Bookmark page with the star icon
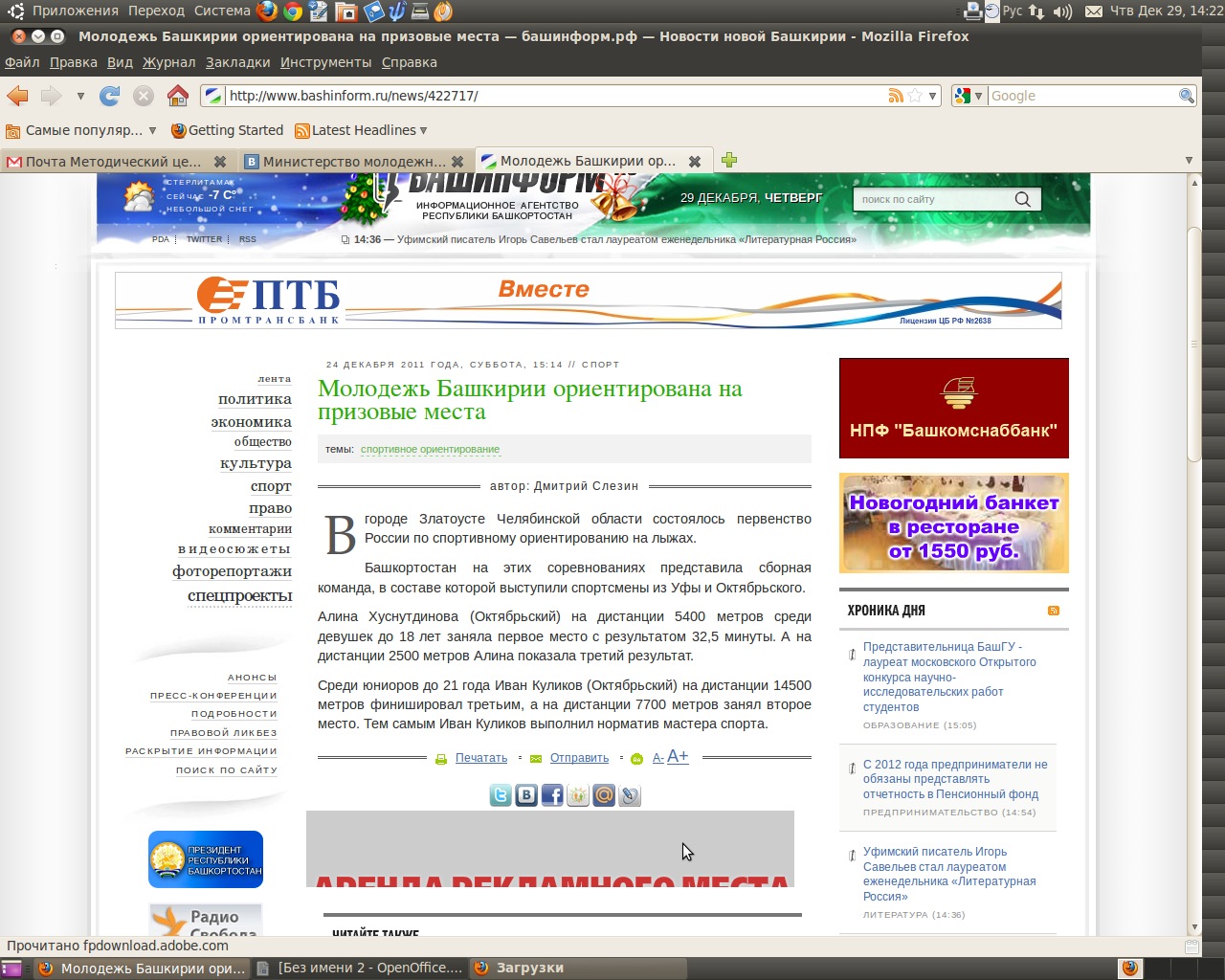The width and height of the screenshot is (1225, 980). pos(915,96)
